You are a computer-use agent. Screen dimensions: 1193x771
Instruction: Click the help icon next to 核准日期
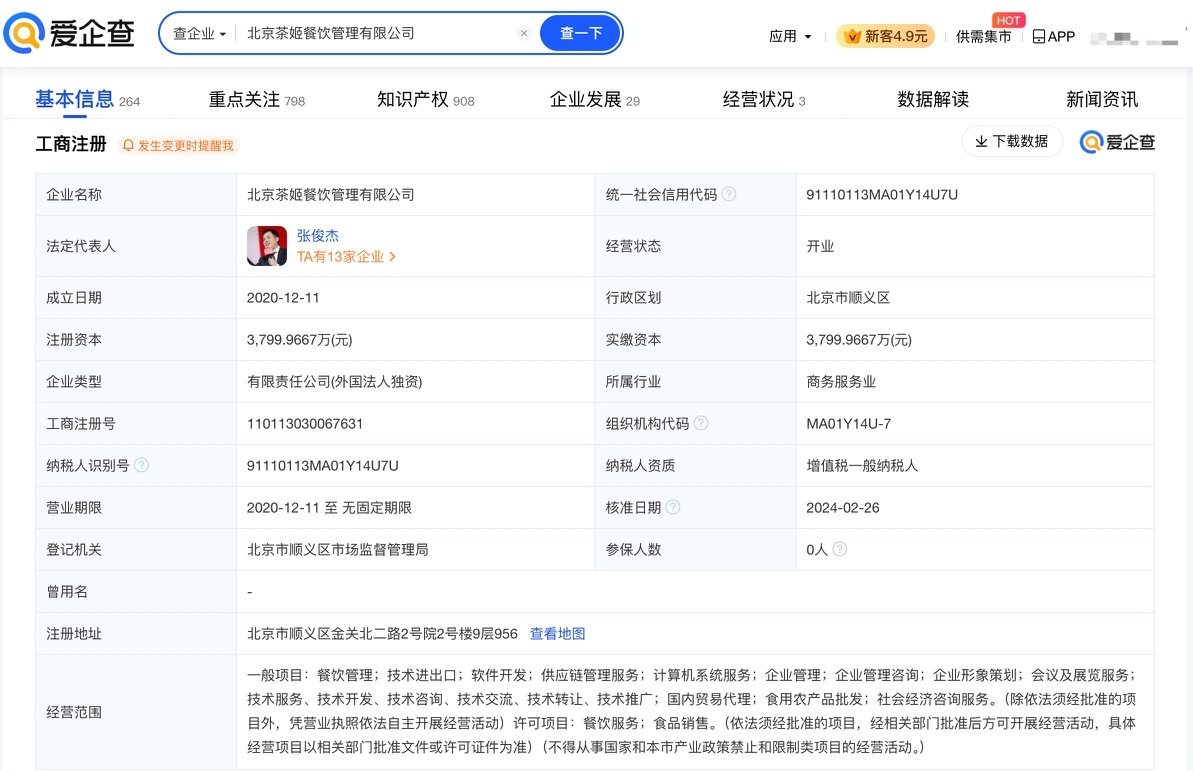[x=673, y=507]
